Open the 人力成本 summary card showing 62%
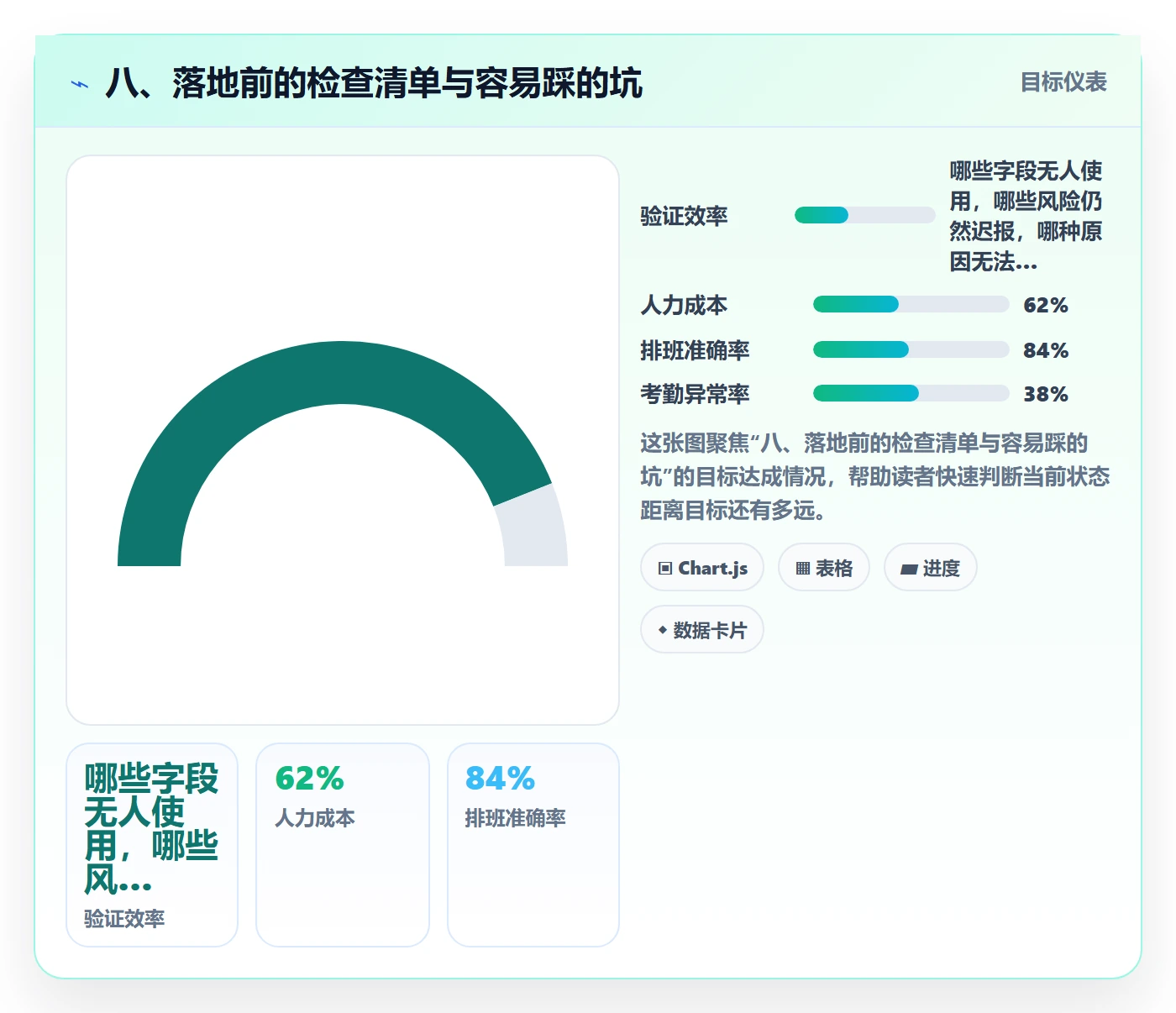Viewport: 1176px width, 1013px height. [x=343, y=845]
